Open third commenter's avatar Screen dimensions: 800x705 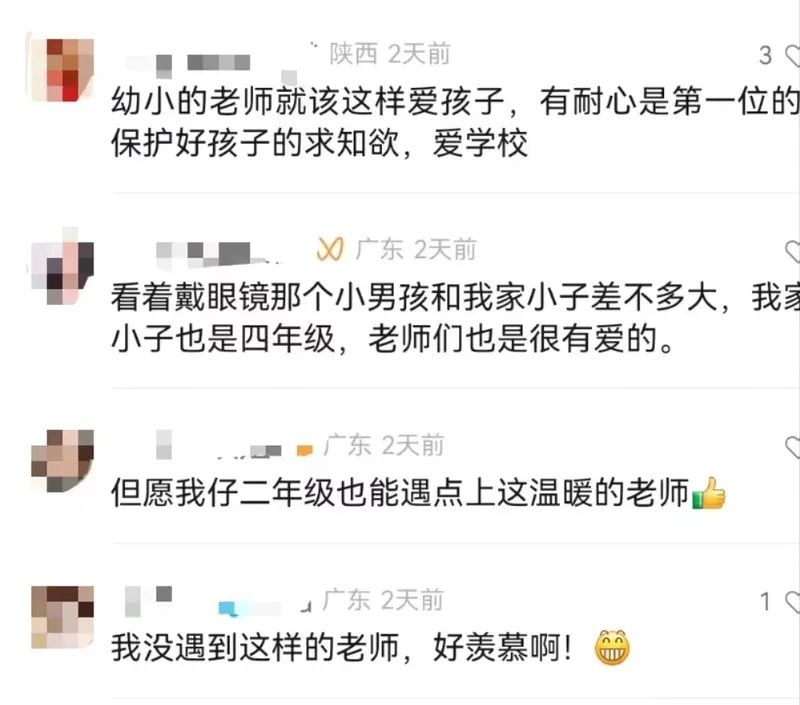click(x=62, y=461)
